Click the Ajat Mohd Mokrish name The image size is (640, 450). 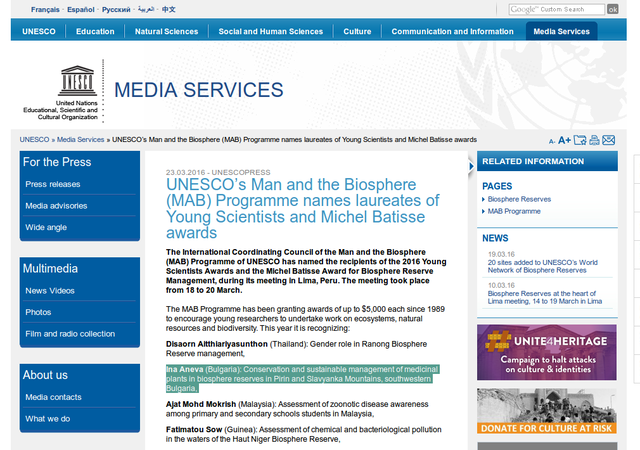click(x=201, y=404)
